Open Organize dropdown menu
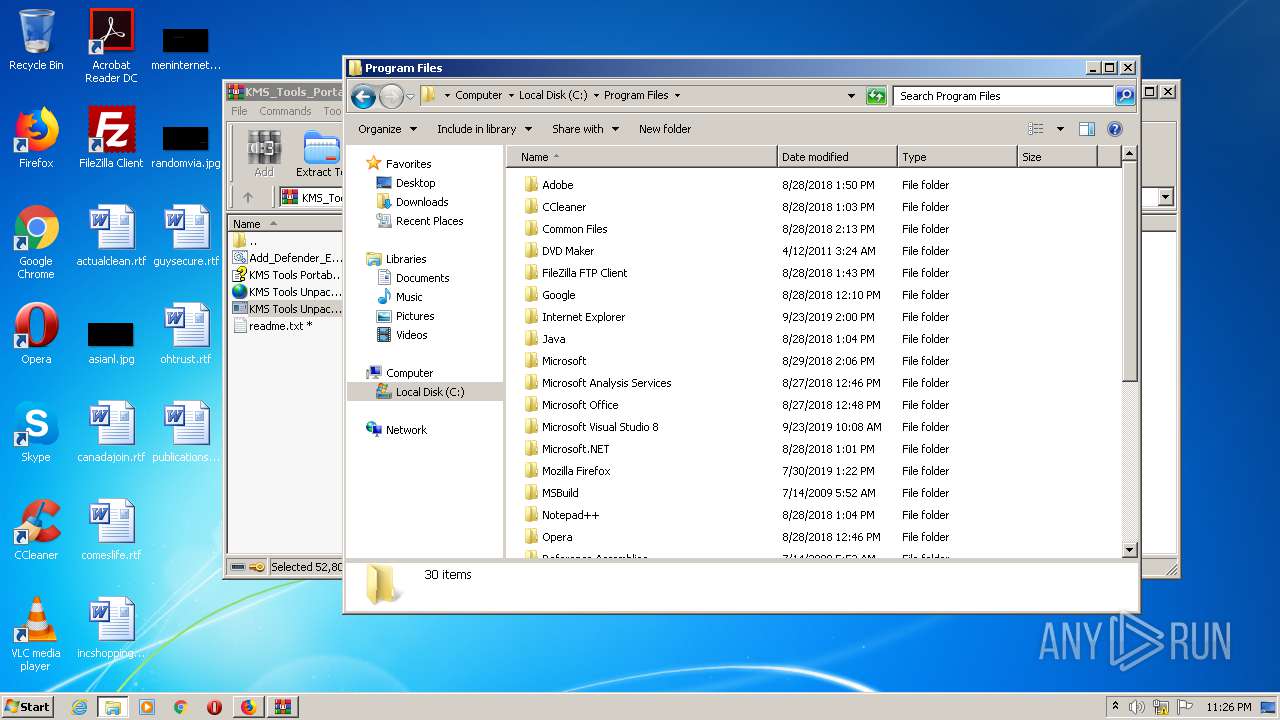 [x=387, y=129]
